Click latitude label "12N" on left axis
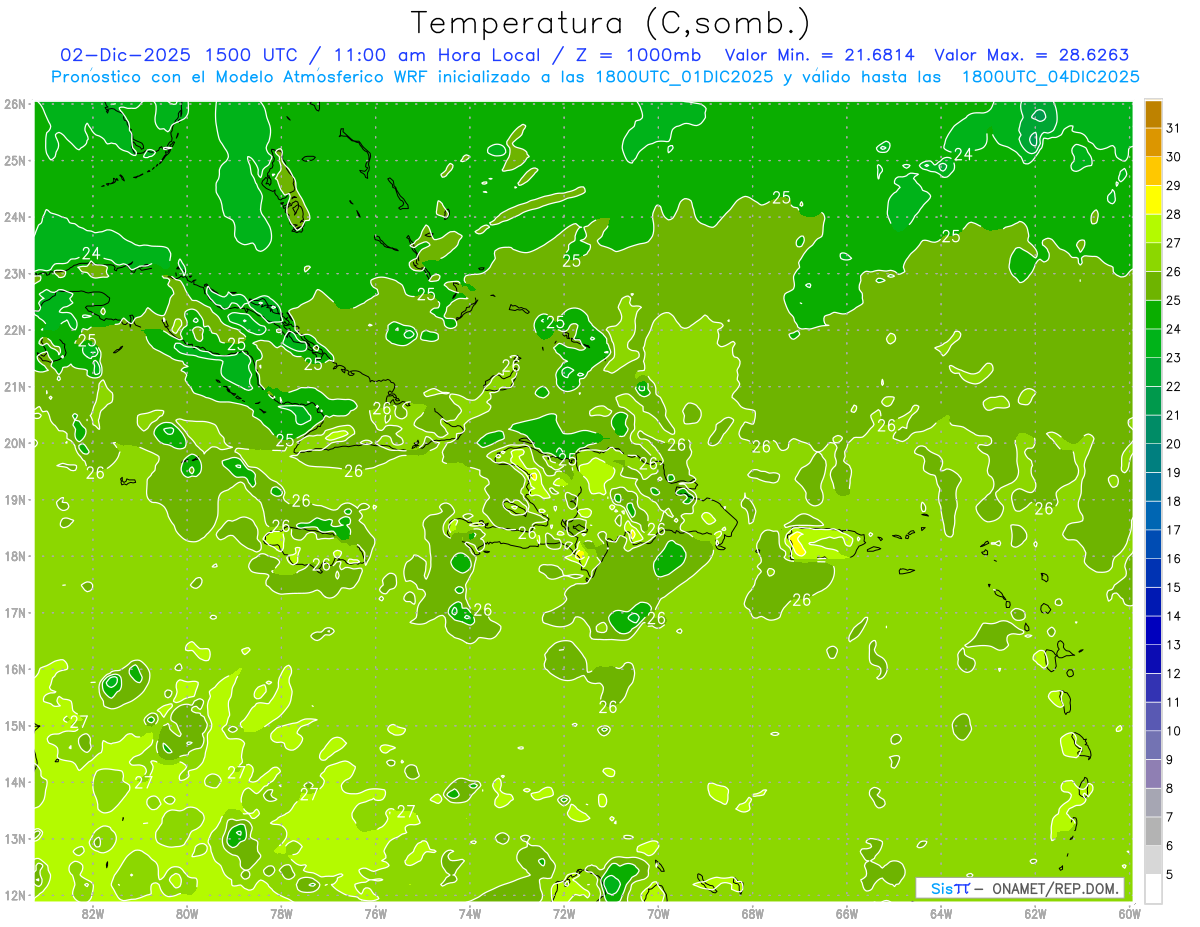Screen dimensions: 1200x927 [x=14, y=895]
